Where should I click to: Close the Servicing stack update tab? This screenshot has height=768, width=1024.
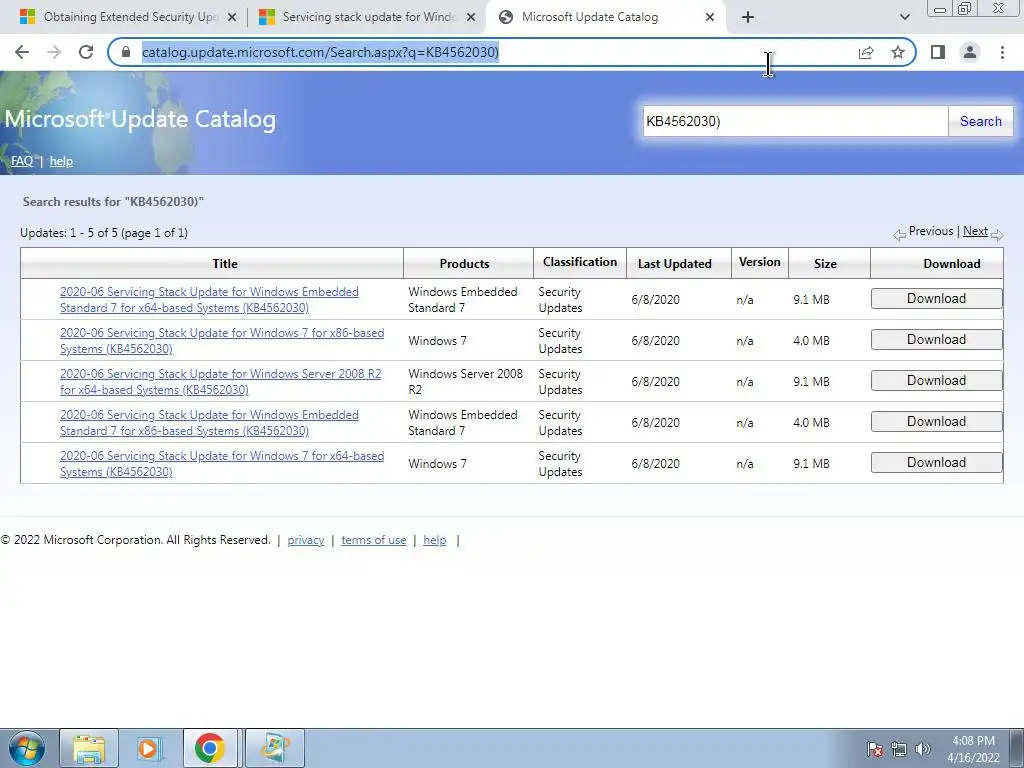point(471,17)
